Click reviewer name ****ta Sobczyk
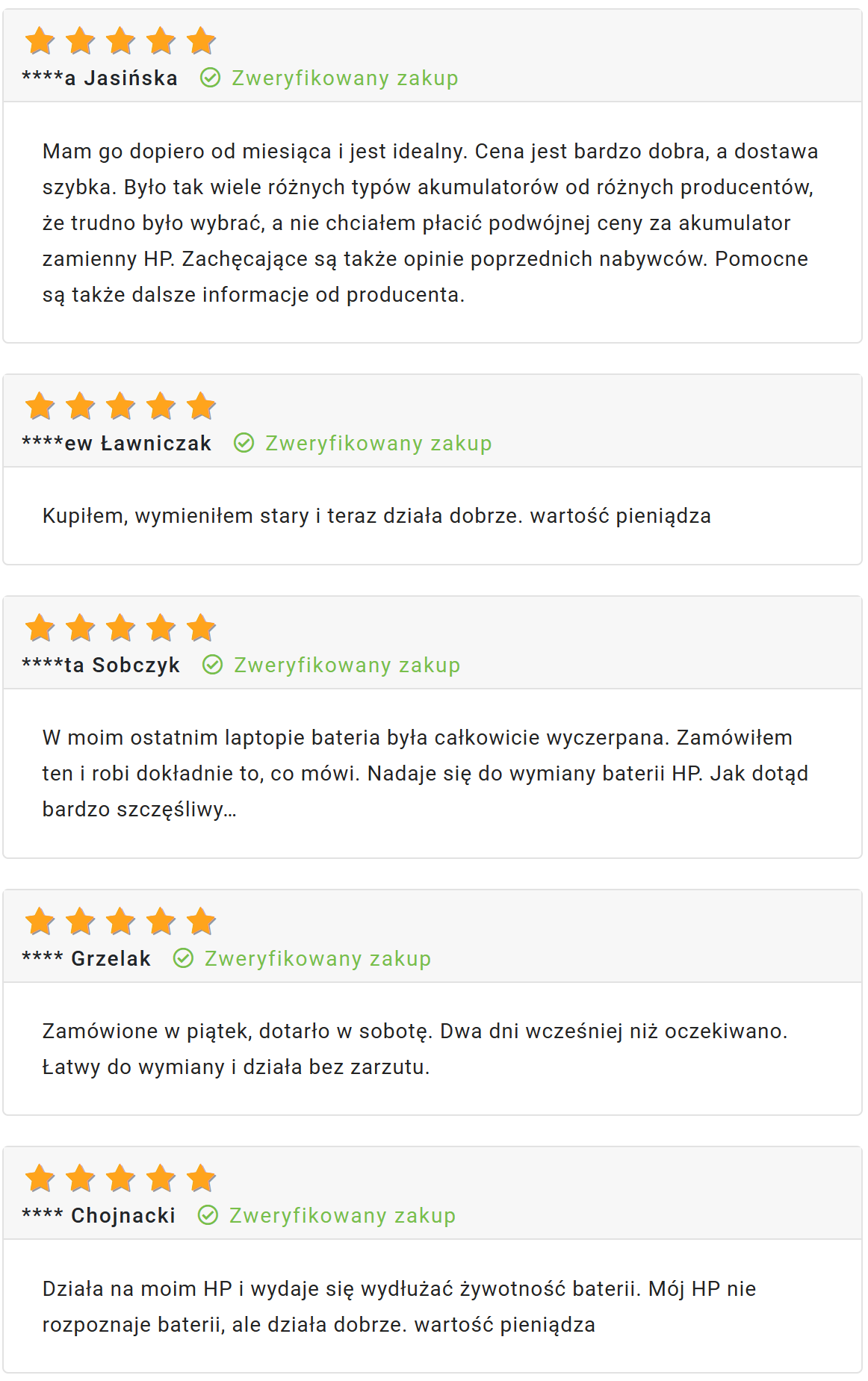The height and width of the screenshot is (1381, 868). [x=101, y=665]
